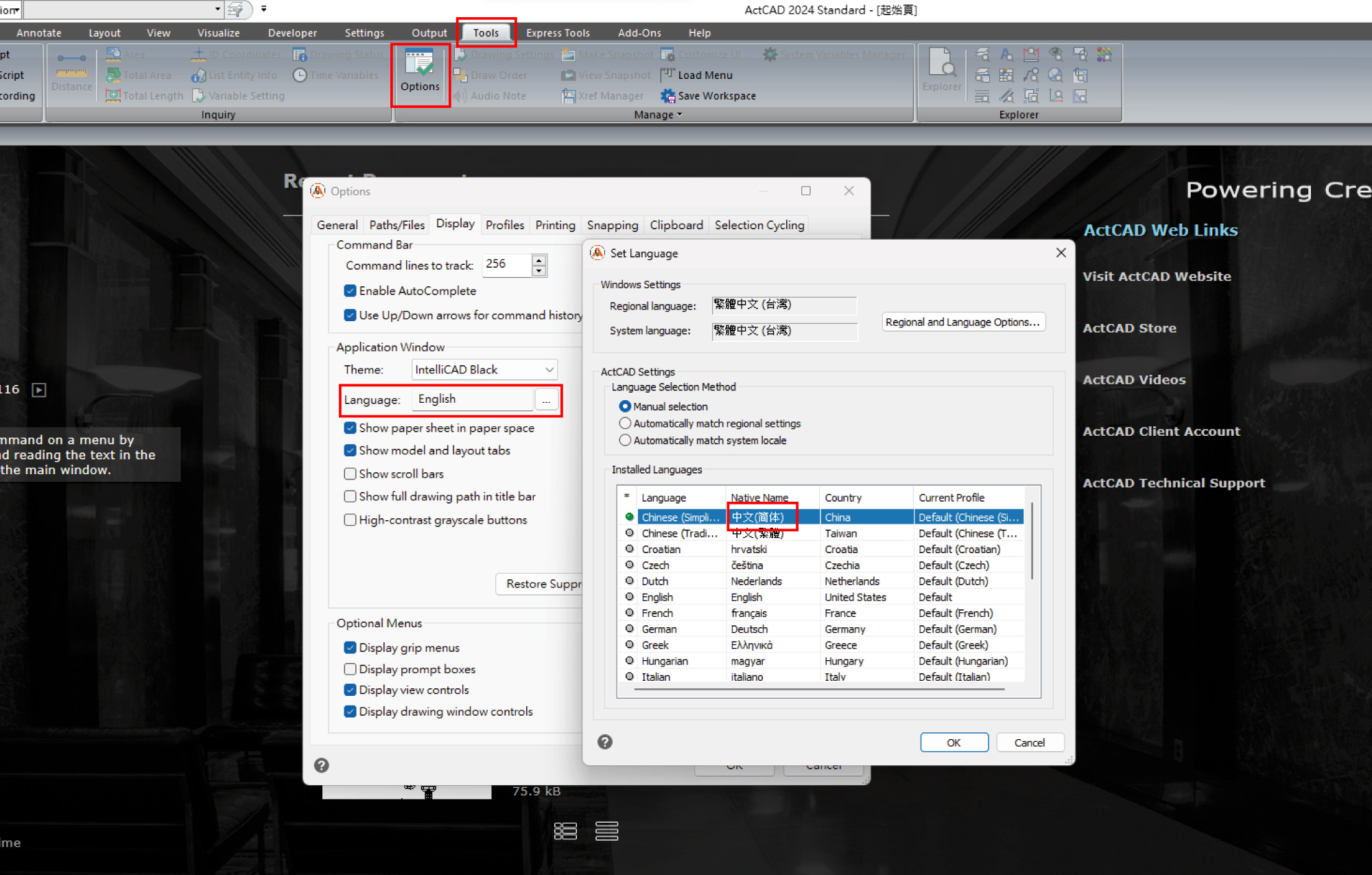The image size is (1372, 875).
Task: Expand the Manage panel dropdown arrow
Action: (680, 115)
